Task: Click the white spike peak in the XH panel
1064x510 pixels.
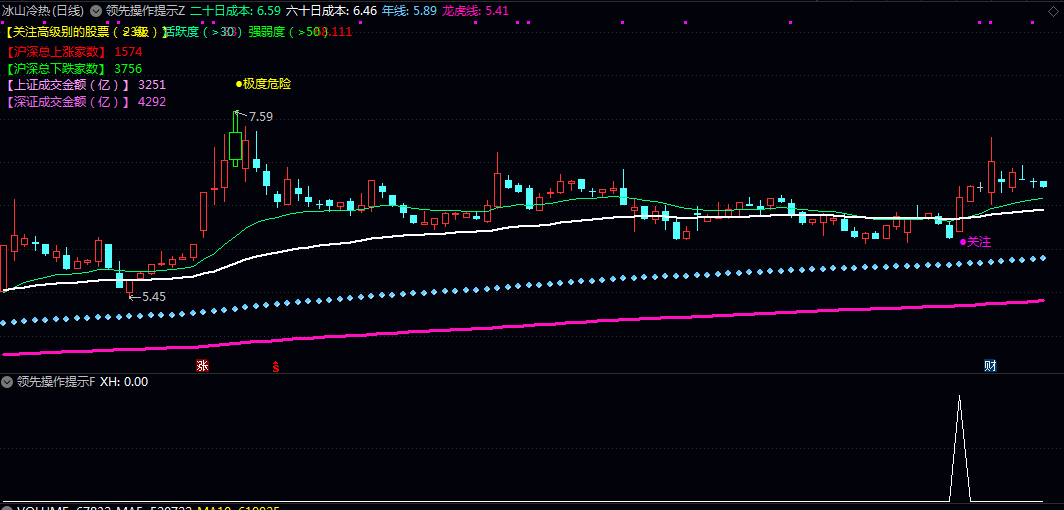Action: tap(959, 397)
